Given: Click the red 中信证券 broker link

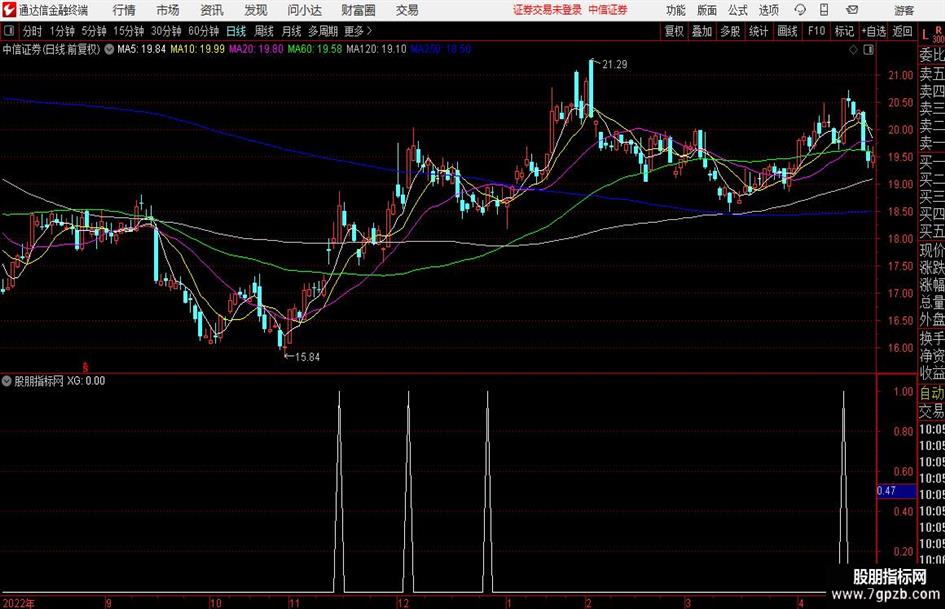Looking at the screenshot, I should (608, 10).
